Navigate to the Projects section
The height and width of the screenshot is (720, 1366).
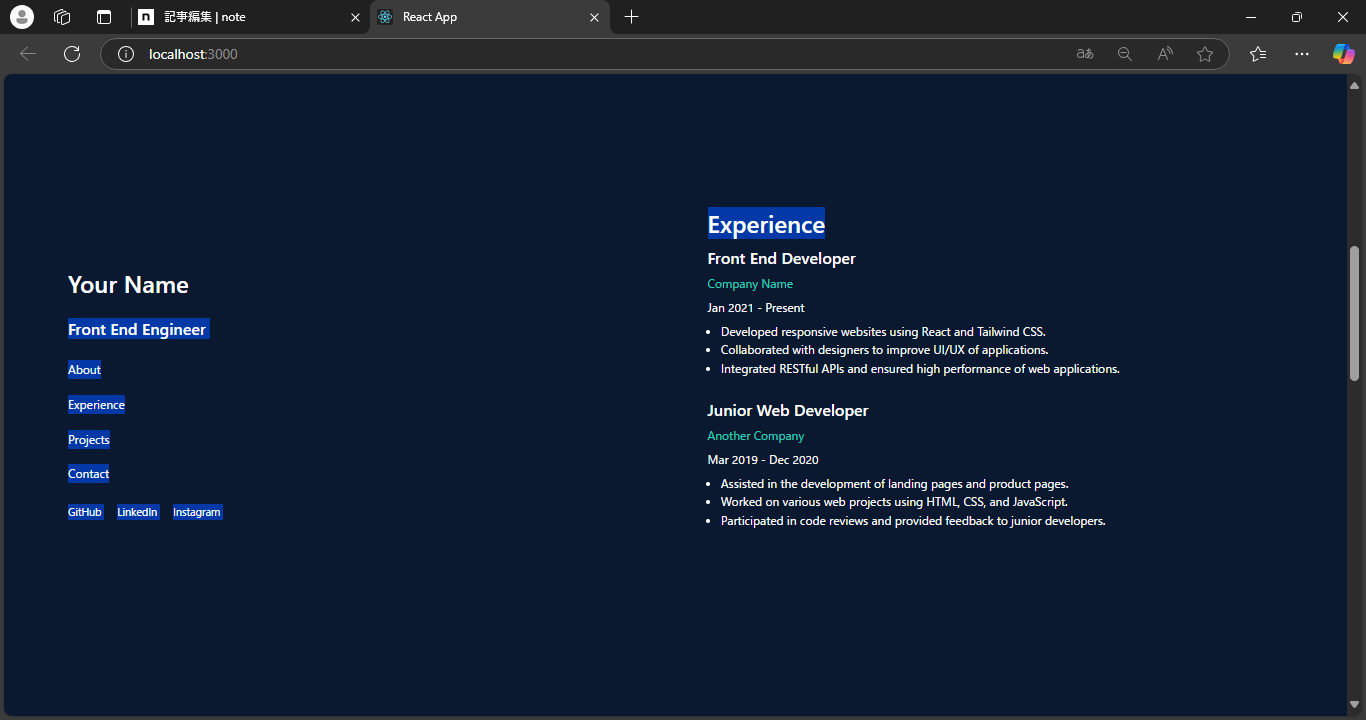(88, 439)
